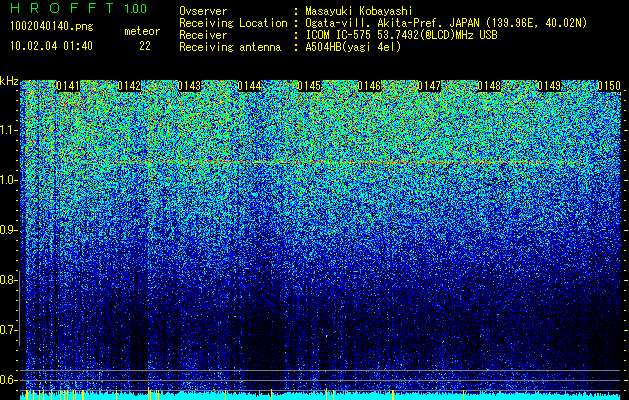Screen dimensions: 629x400
Task: Click the Receiving Location label
Action: [x=233, y=23]
